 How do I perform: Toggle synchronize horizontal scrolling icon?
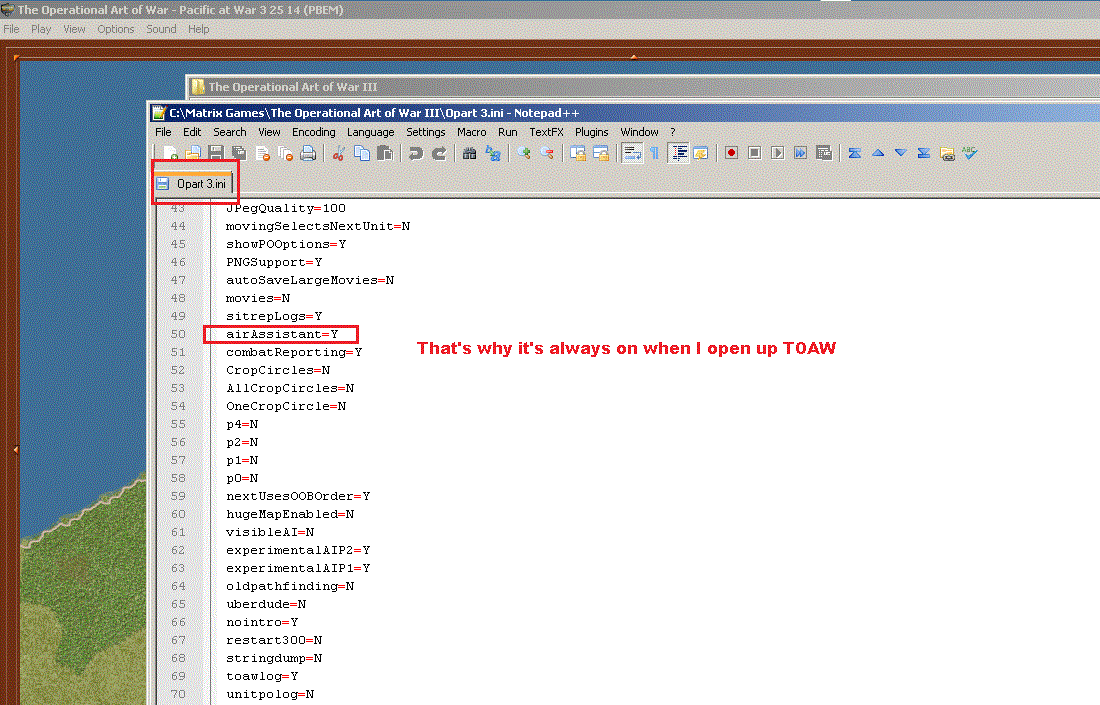click(x=601, y=153)
